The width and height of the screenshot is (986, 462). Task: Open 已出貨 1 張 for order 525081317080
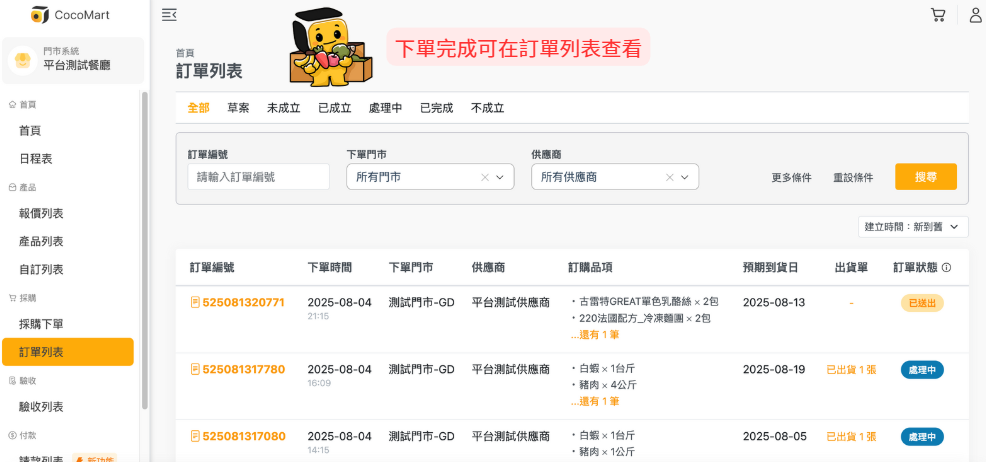851,436
